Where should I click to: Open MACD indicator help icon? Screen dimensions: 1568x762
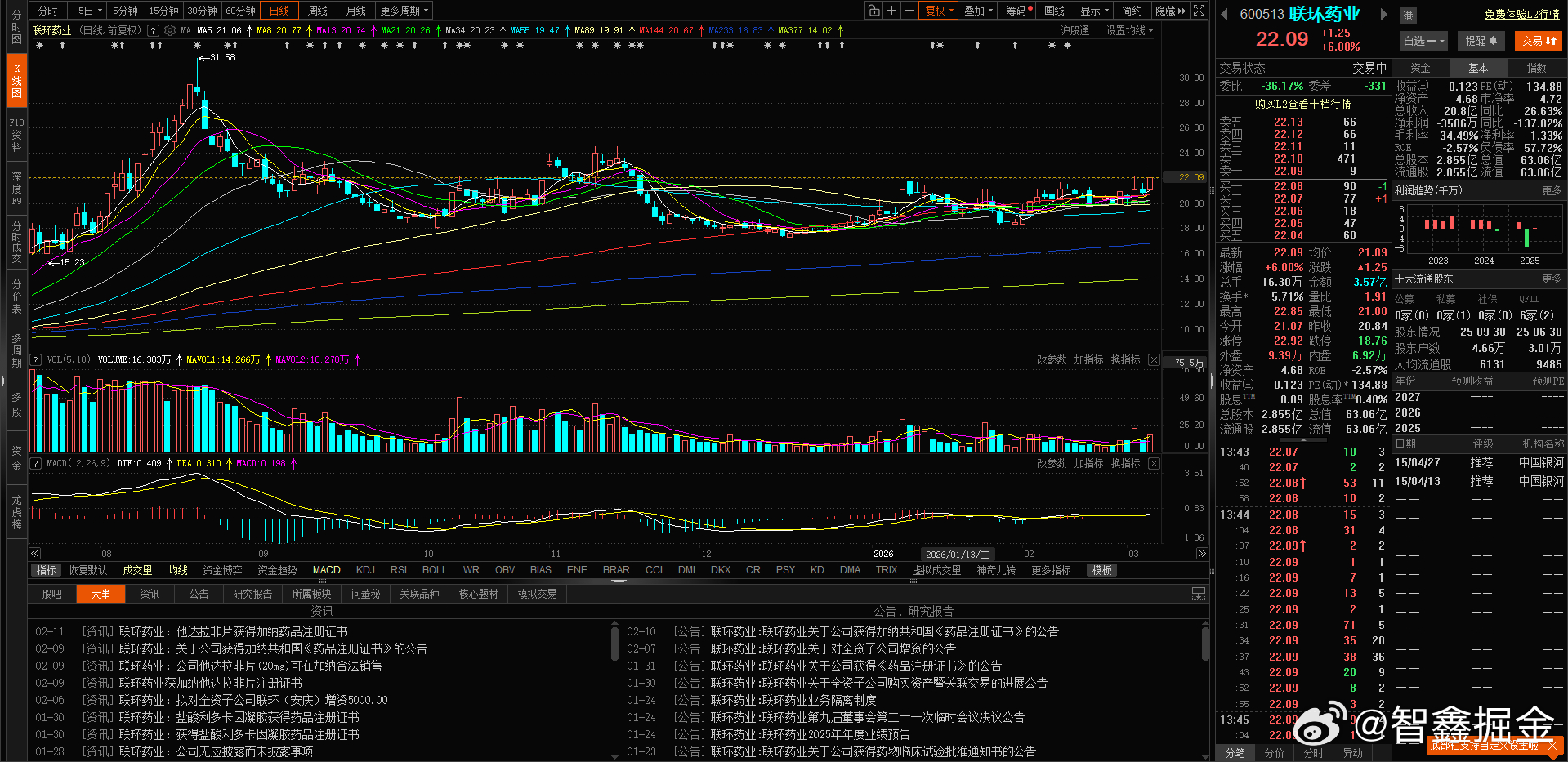[x=36, y=463]
